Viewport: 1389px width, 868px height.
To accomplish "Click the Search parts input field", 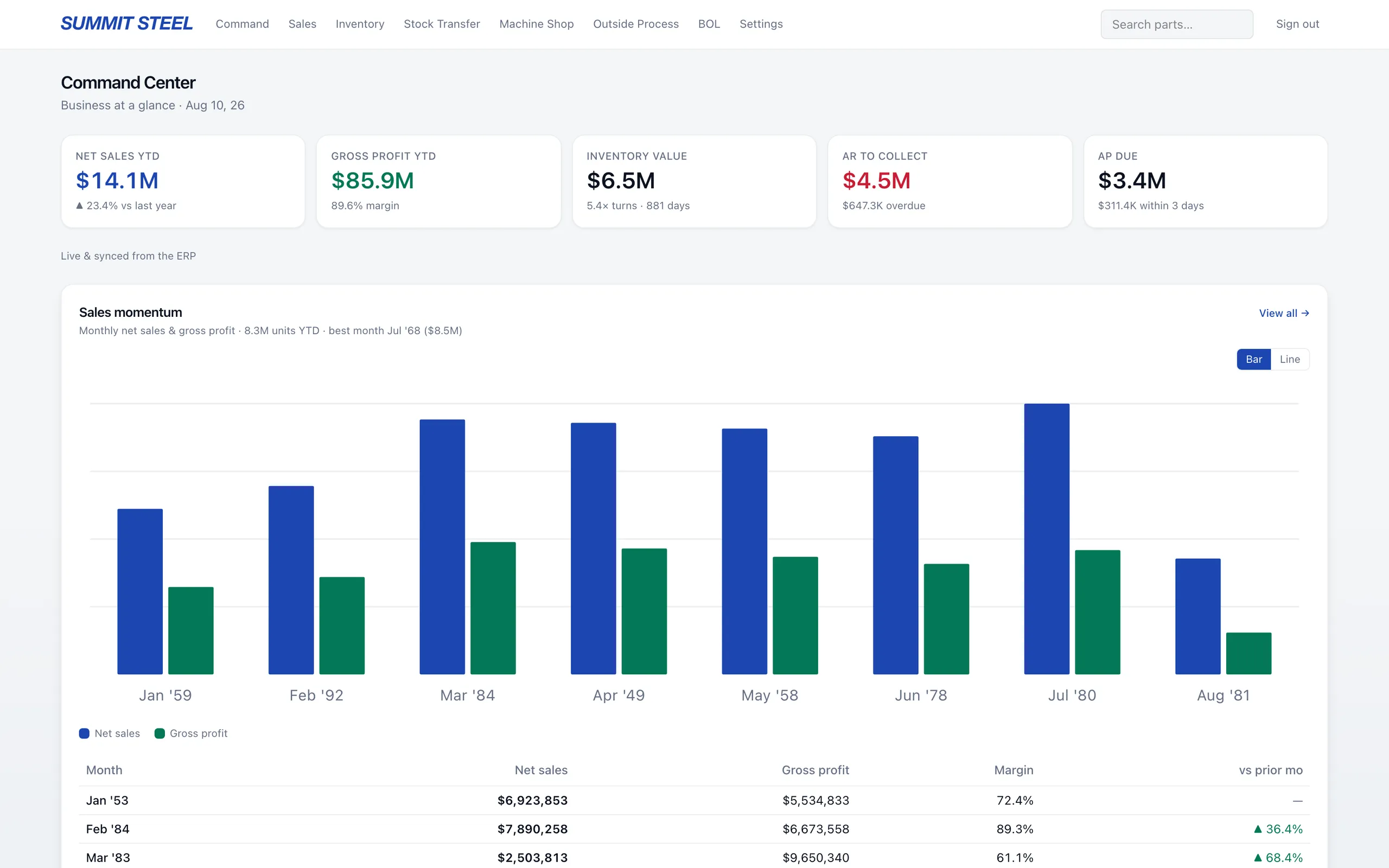I will point(1177,24).
